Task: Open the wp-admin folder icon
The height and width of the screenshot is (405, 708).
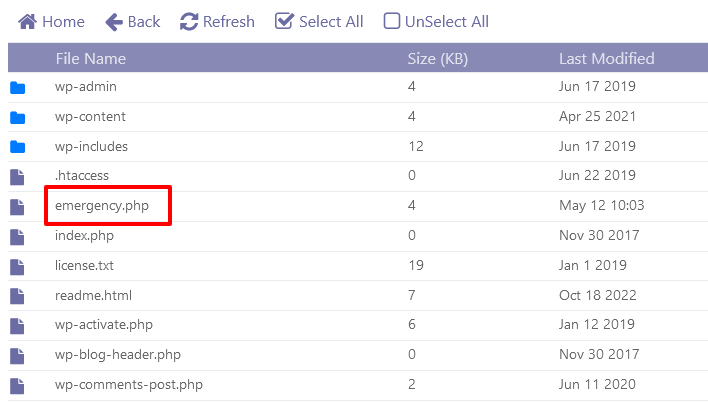Action: [x=18, y=88]
